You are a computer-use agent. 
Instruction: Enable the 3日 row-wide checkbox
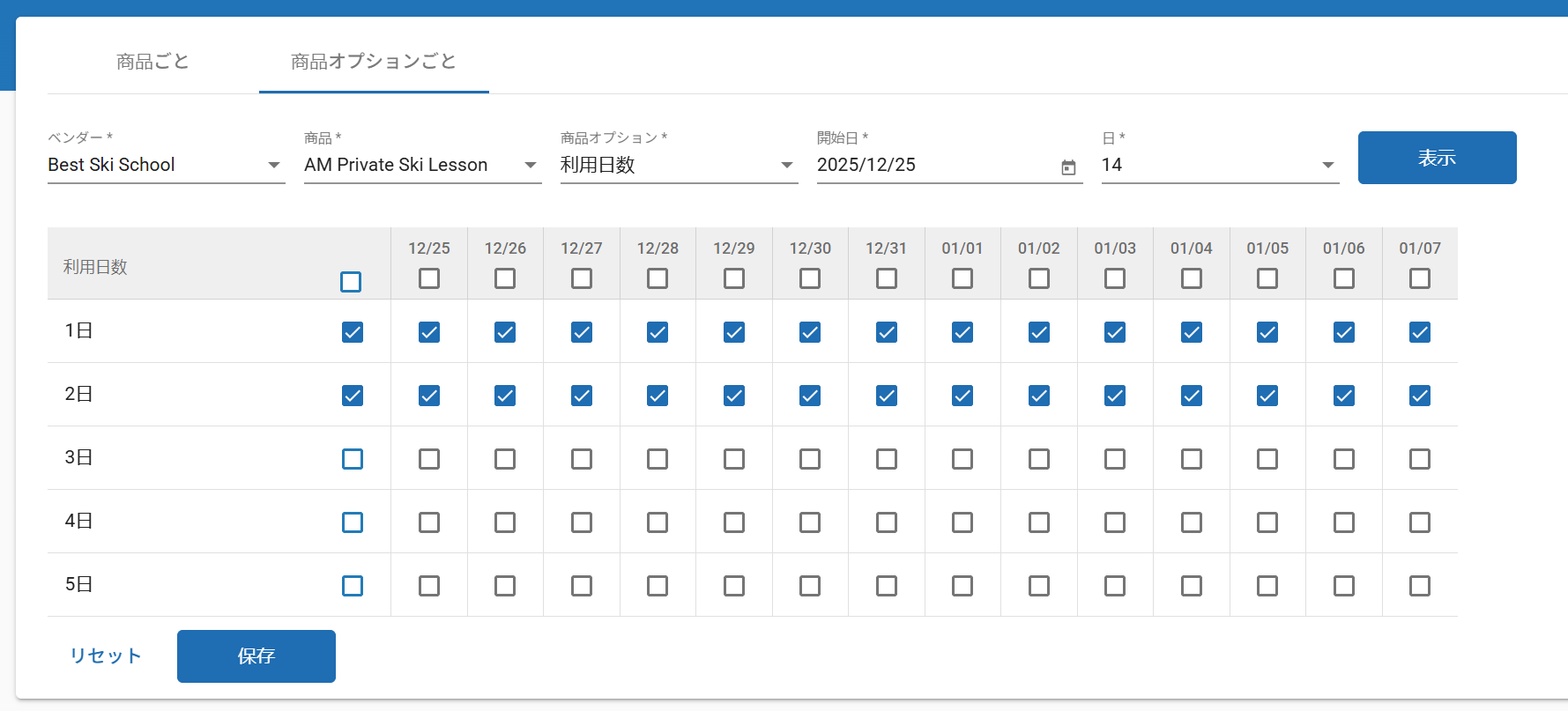(353, 459)
